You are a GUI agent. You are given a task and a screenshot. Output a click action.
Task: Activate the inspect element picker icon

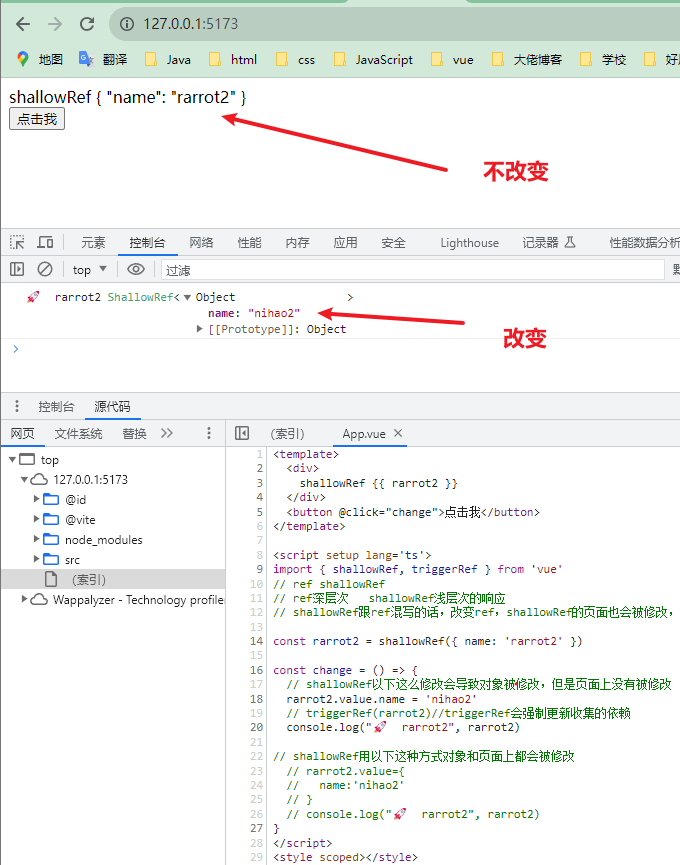17,242
